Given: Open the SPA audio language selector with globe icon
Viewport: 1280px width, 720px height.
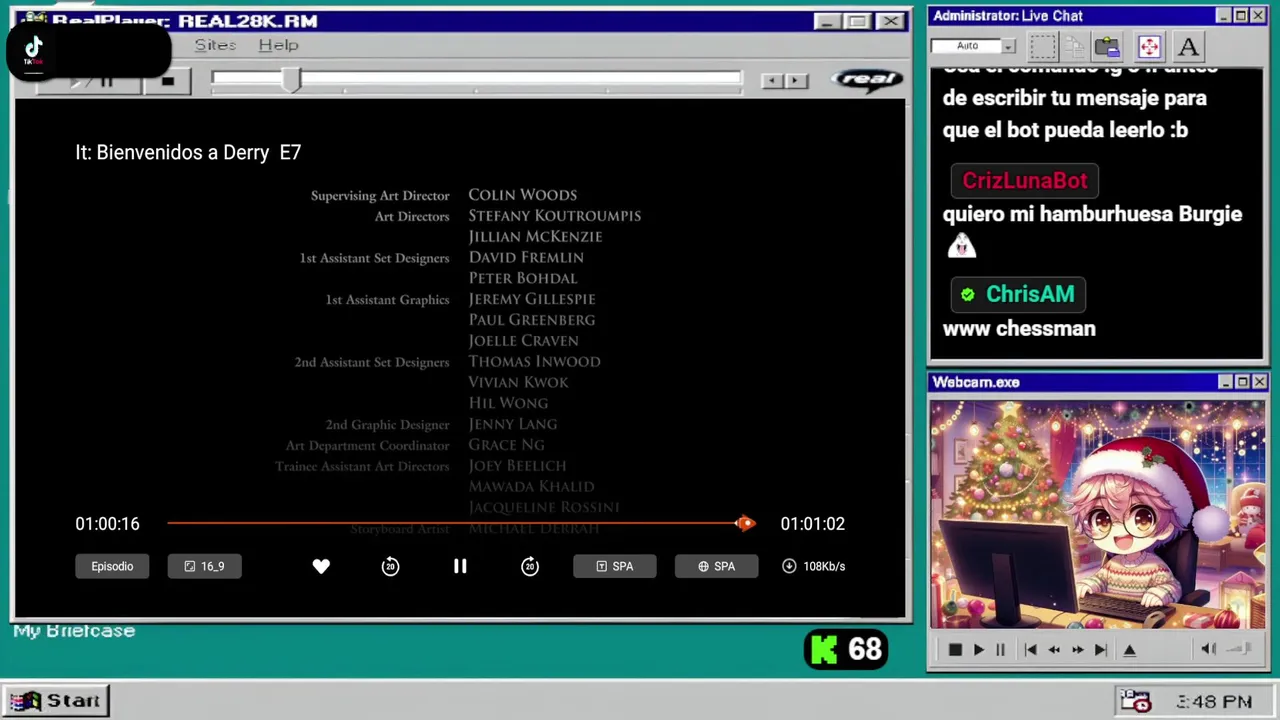Looking at the screenshot, I should pos(716,566).
